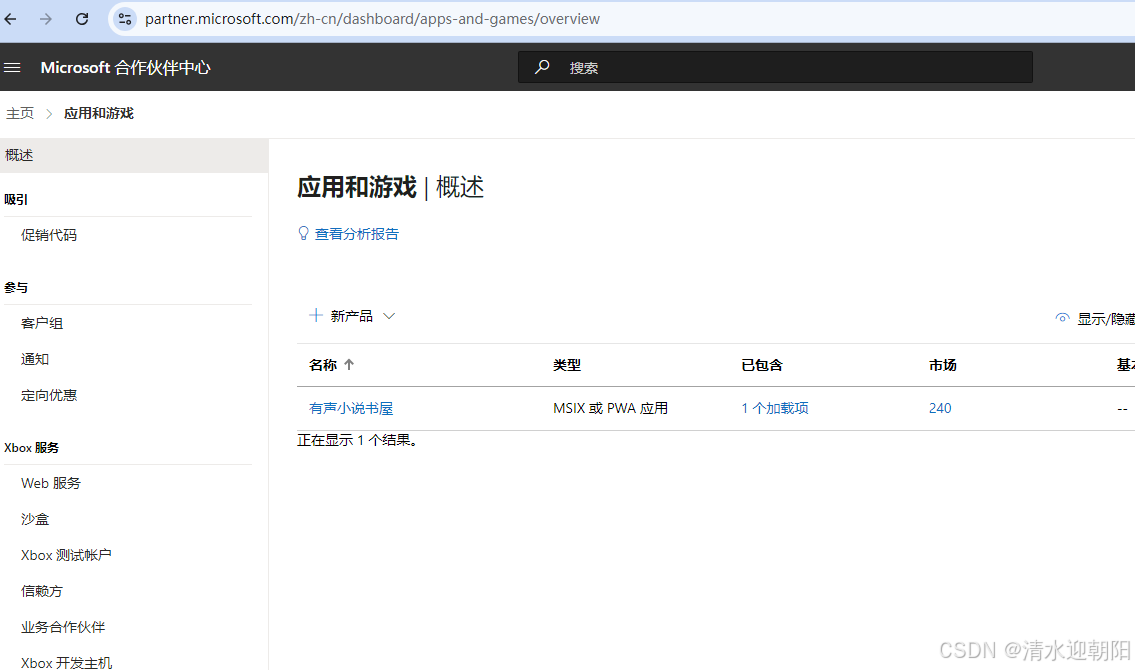Click 应用和游戏 in the breadcrumb

click(98, 113)
